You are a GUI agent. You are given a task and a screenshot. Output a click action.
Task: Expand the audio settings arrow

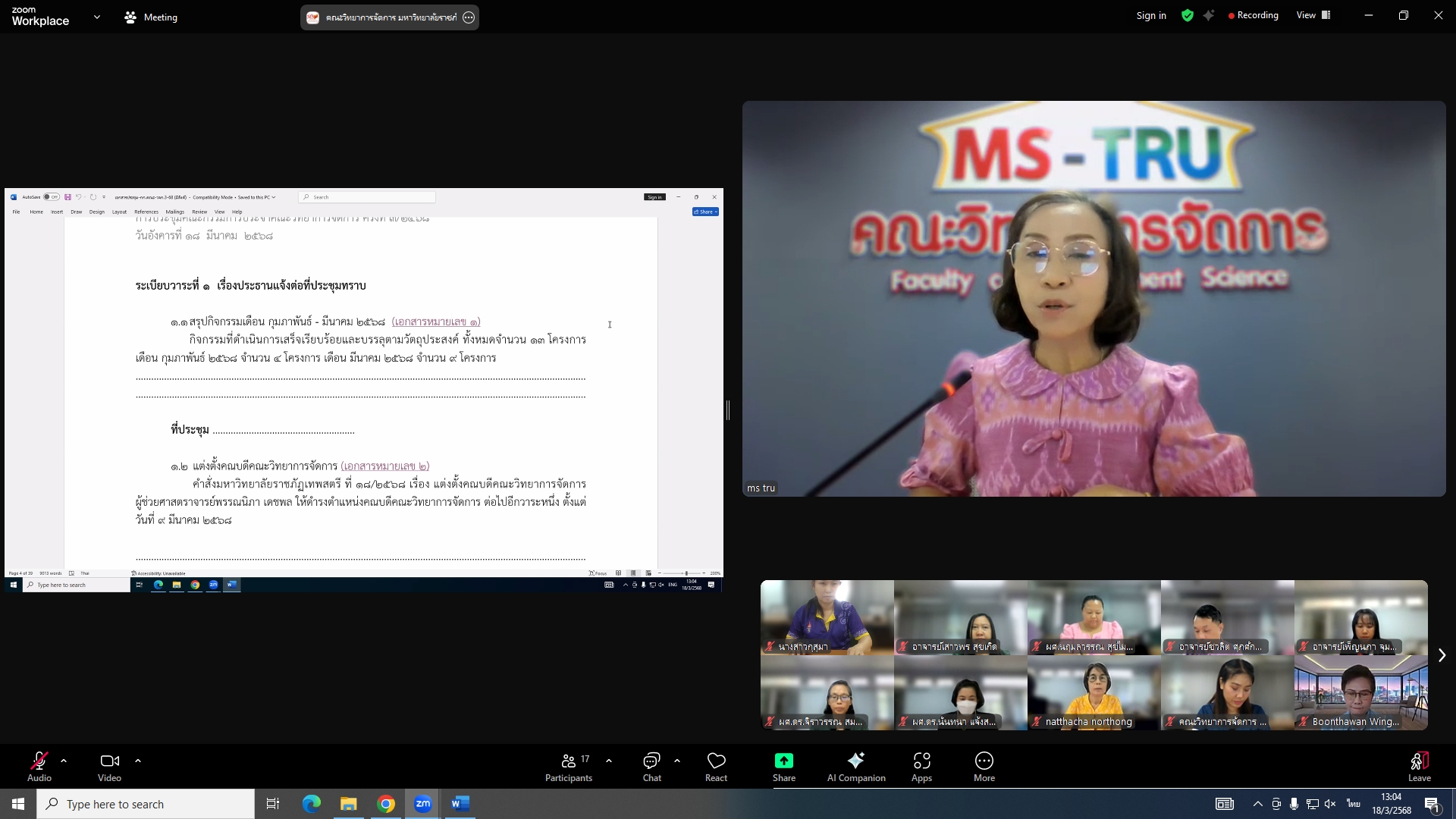click(64, 761)
